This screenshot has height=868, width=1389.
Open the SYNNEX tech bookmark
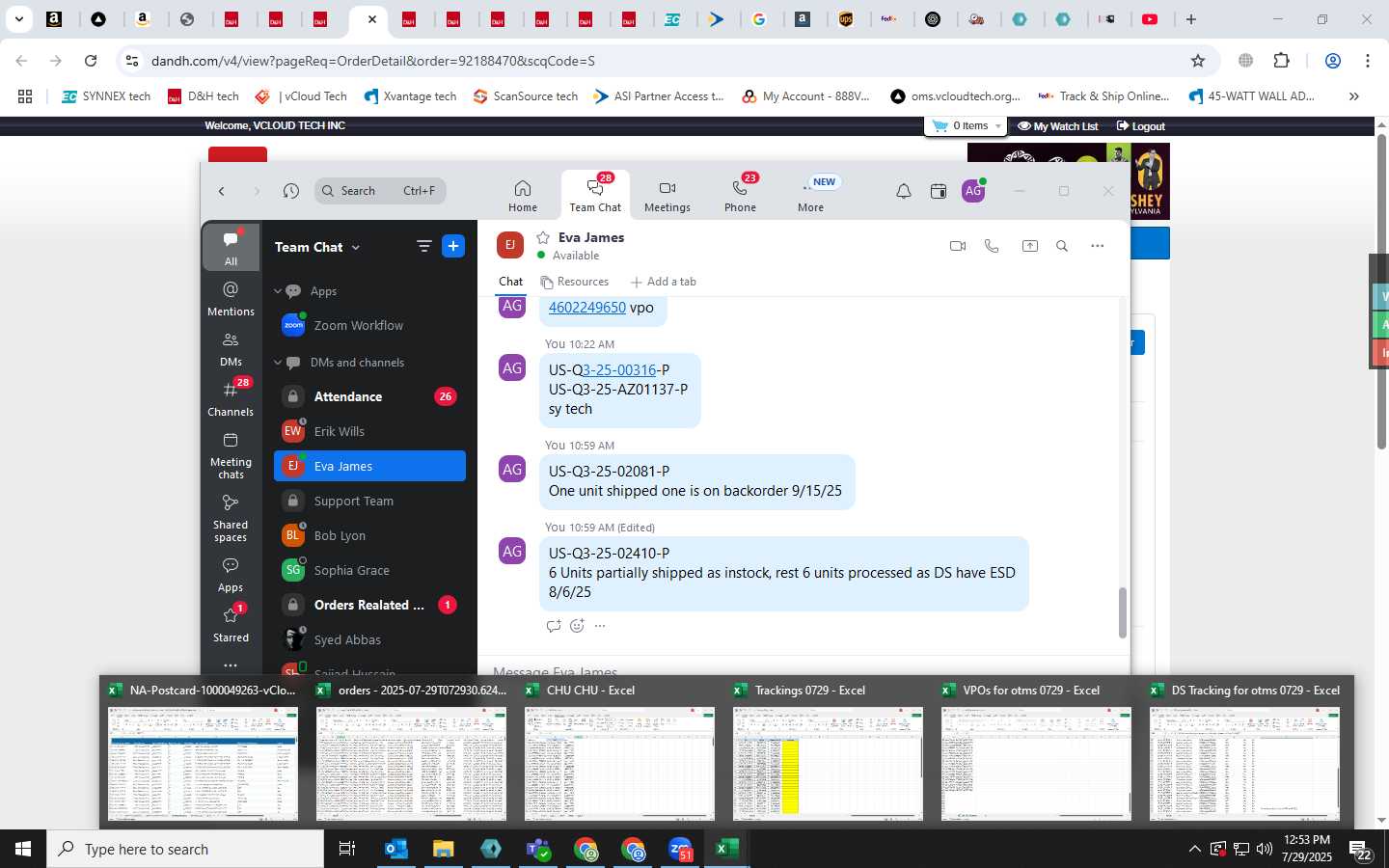106,96
